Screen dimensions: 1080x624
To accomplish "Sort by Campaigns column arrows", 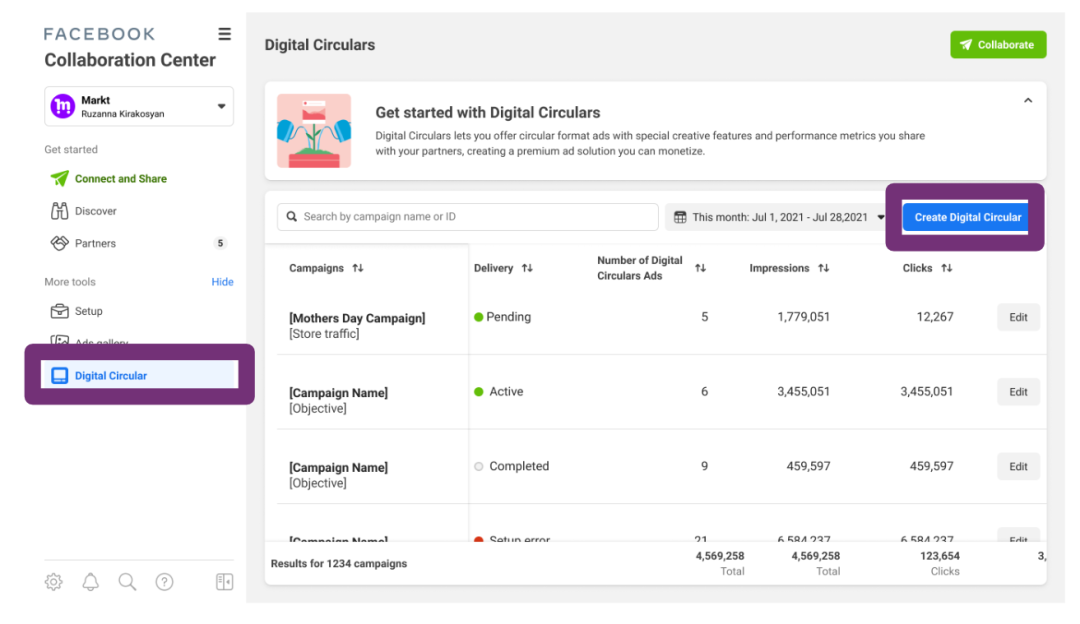I will click(x=358, y=268).
